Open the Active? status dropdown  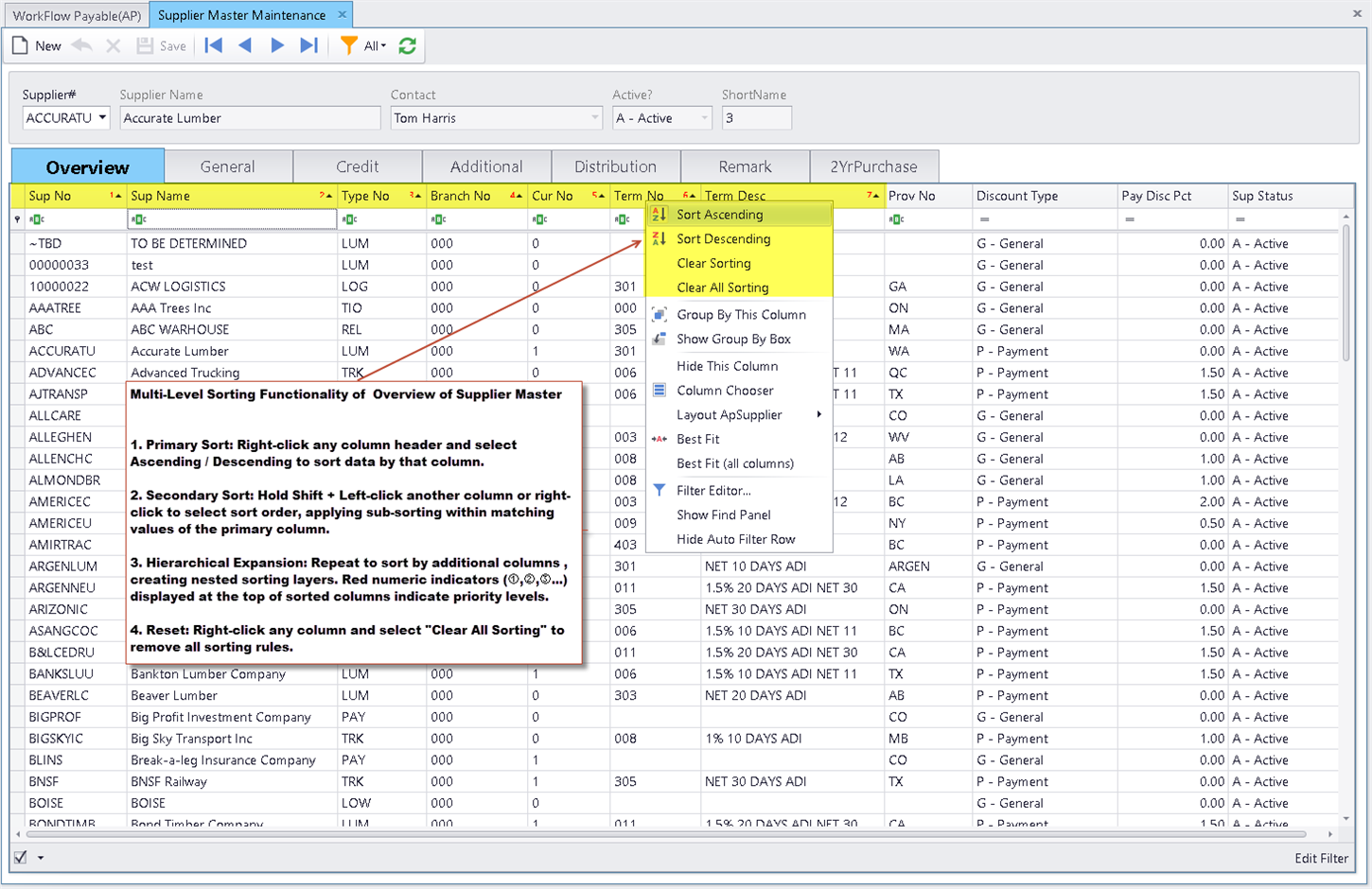coord(704,118)
